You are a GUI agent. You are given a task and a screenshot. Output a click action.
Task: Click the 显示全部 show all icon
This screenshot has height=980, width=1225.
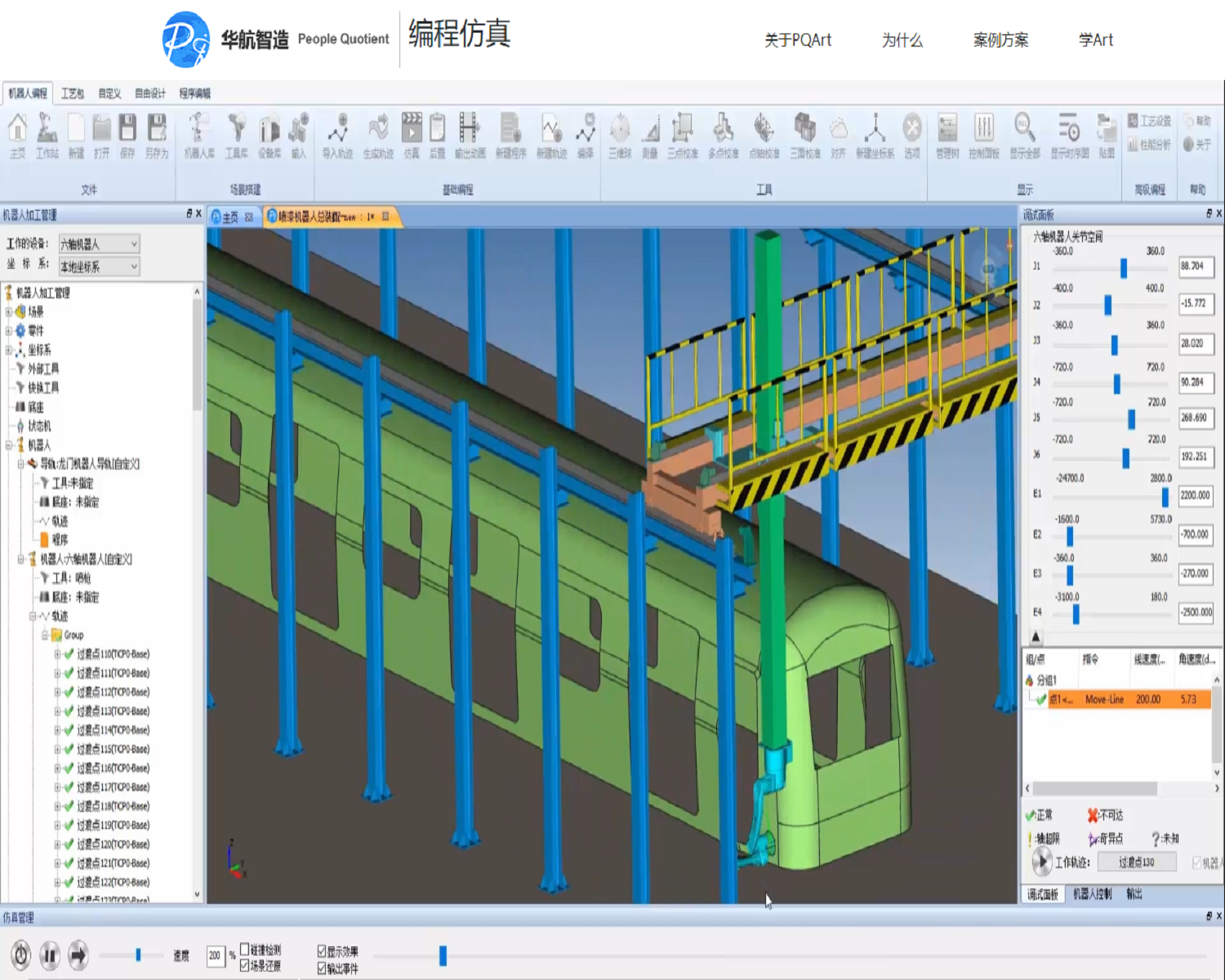1024,134
